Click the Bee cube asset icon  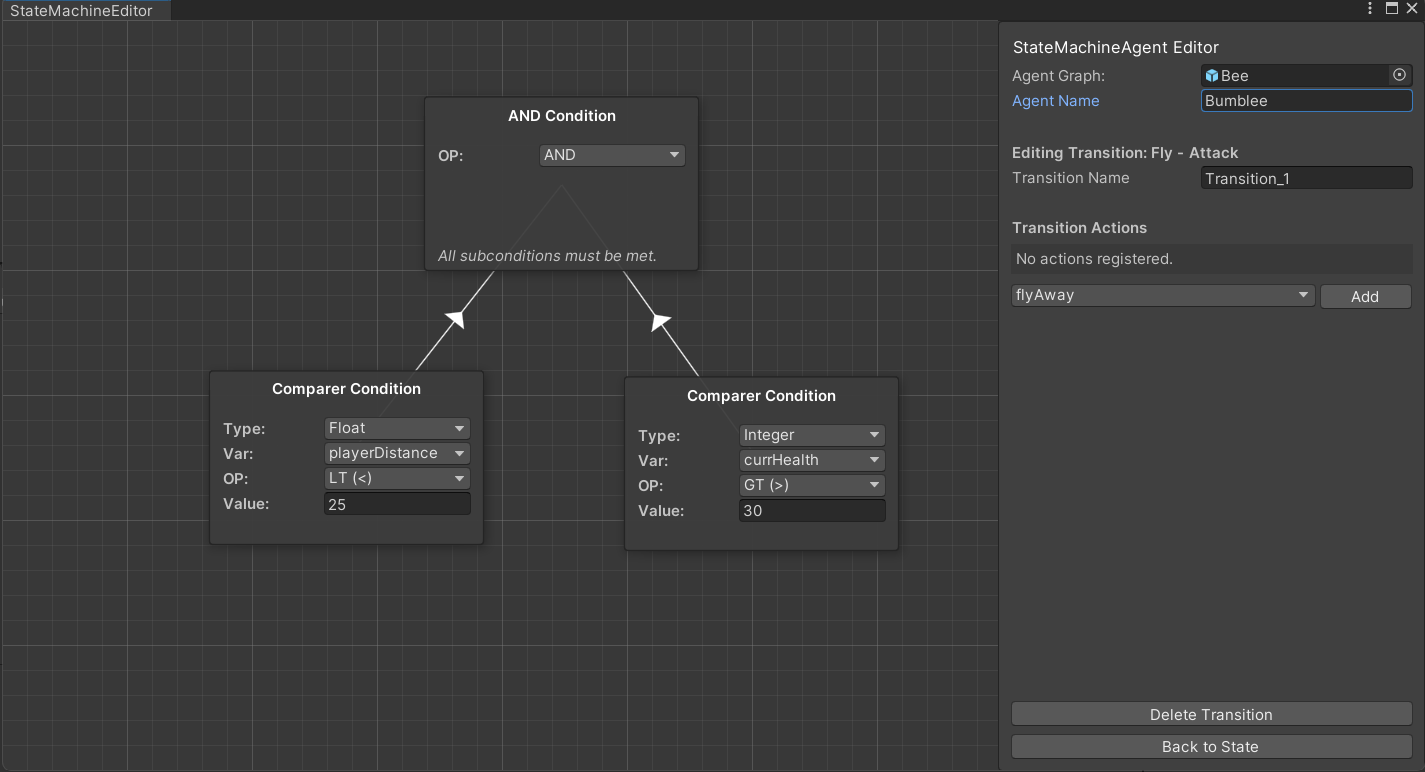[x=1212, y=75]
